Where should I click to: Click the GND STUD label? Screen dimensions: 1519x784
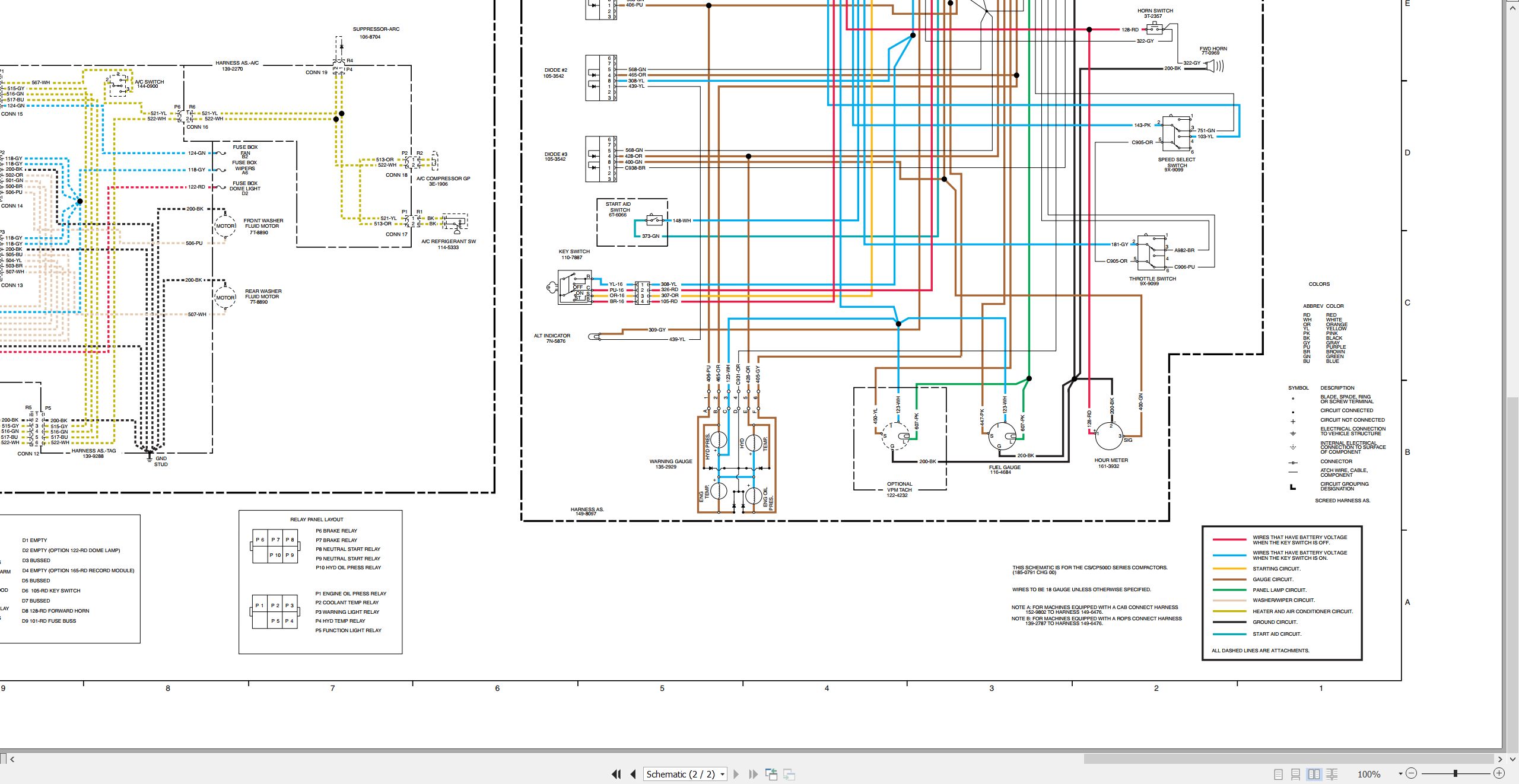click(161, 461)
